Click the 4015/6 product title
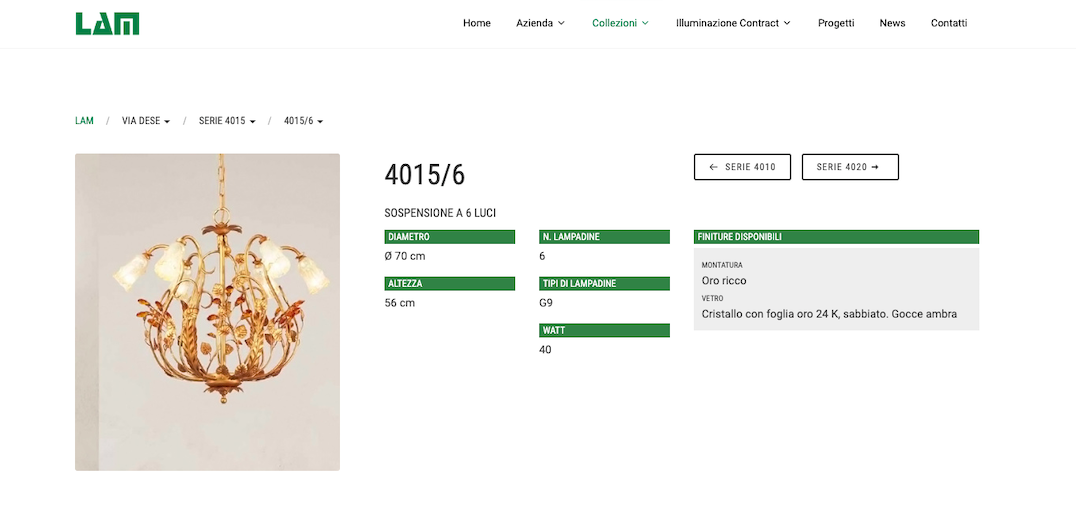Screen dimensions: 1076x521 425,175
